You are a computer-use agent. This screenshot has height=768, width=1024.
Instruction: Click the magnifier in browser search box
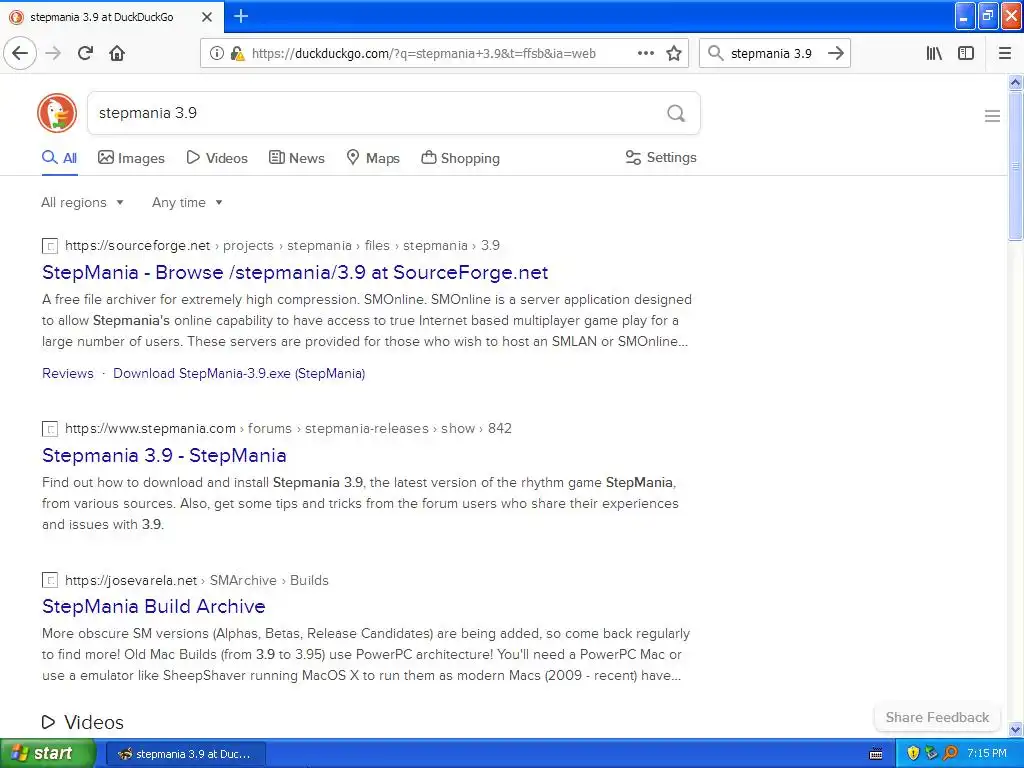[716, 53]
